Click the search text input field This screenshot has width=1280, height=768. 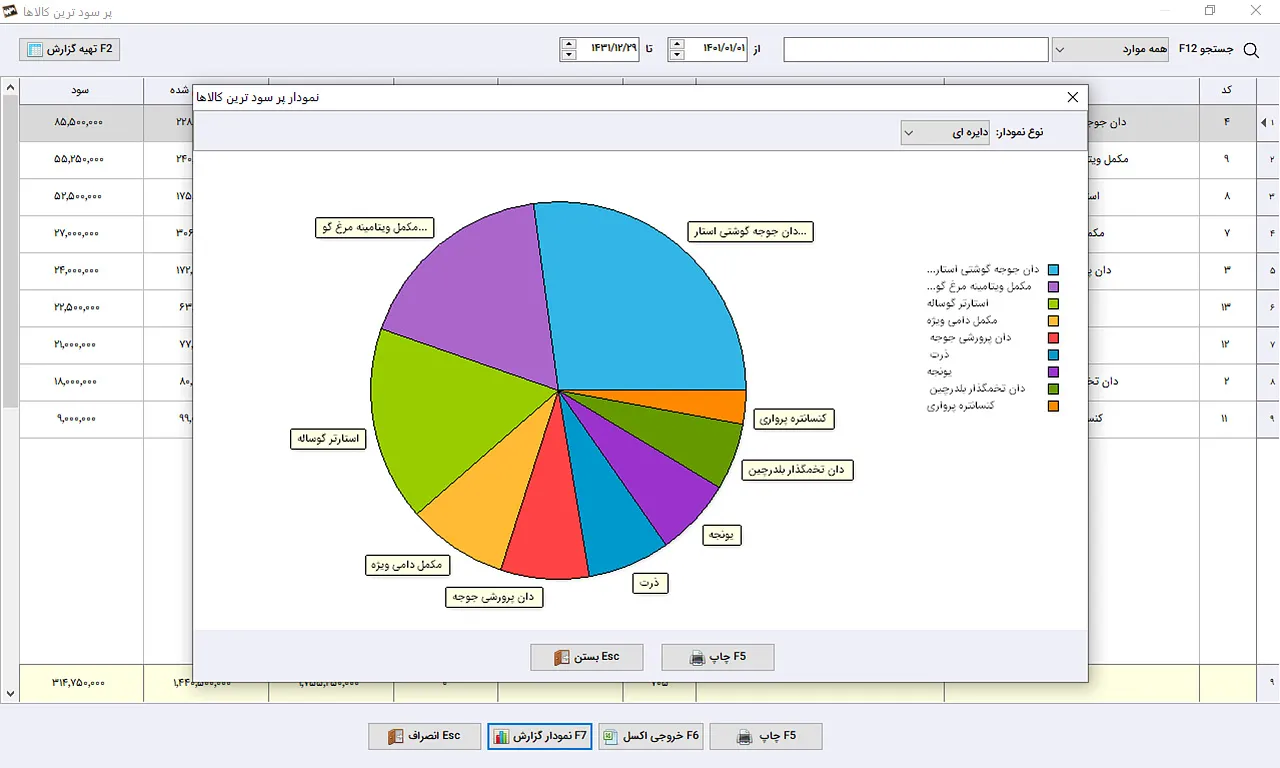pos(915,49)
